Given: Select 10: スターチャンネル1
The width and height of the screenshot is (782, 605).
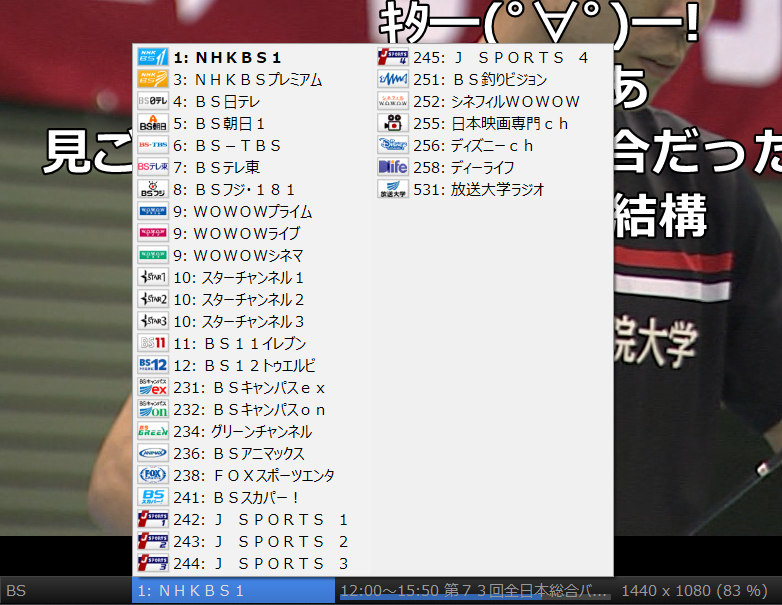Looking at the screenshot, I should pyautogui.click(x=253, y=277).
